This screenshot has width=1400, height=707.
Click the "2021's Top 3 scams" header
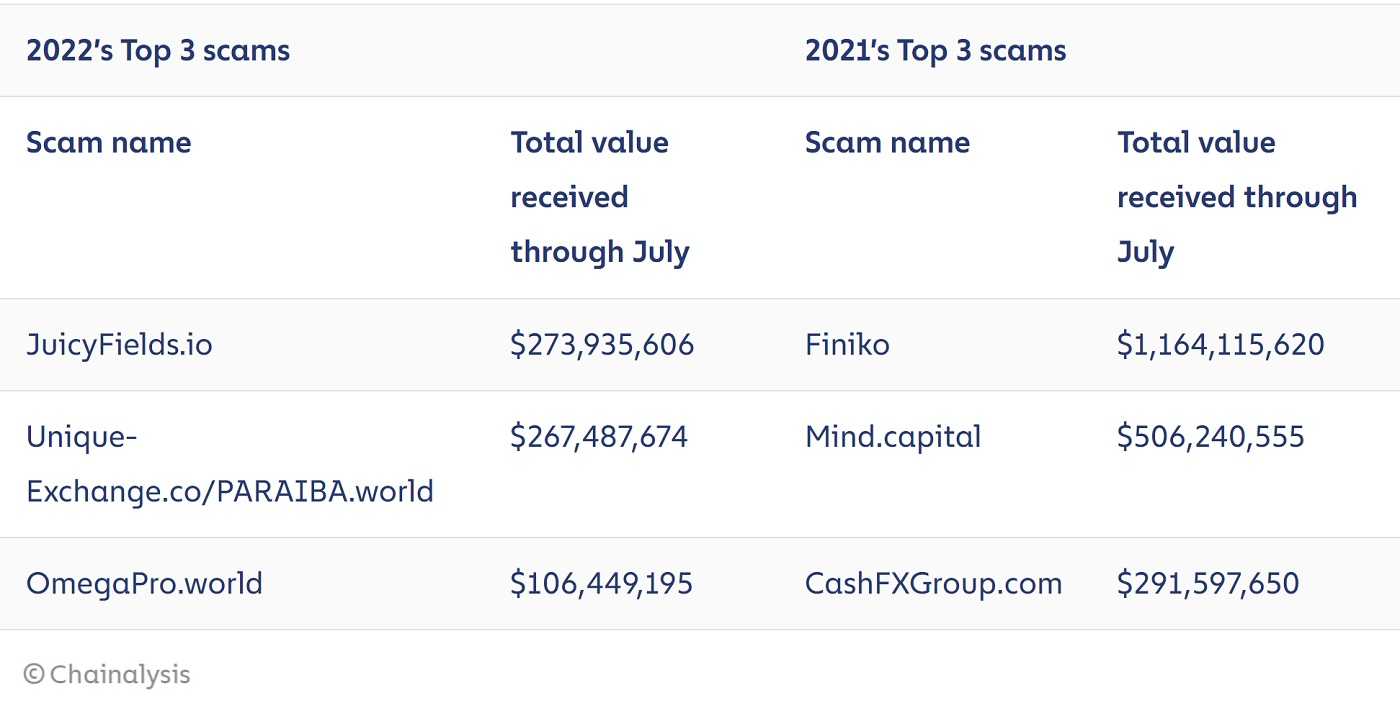[935, 50]
